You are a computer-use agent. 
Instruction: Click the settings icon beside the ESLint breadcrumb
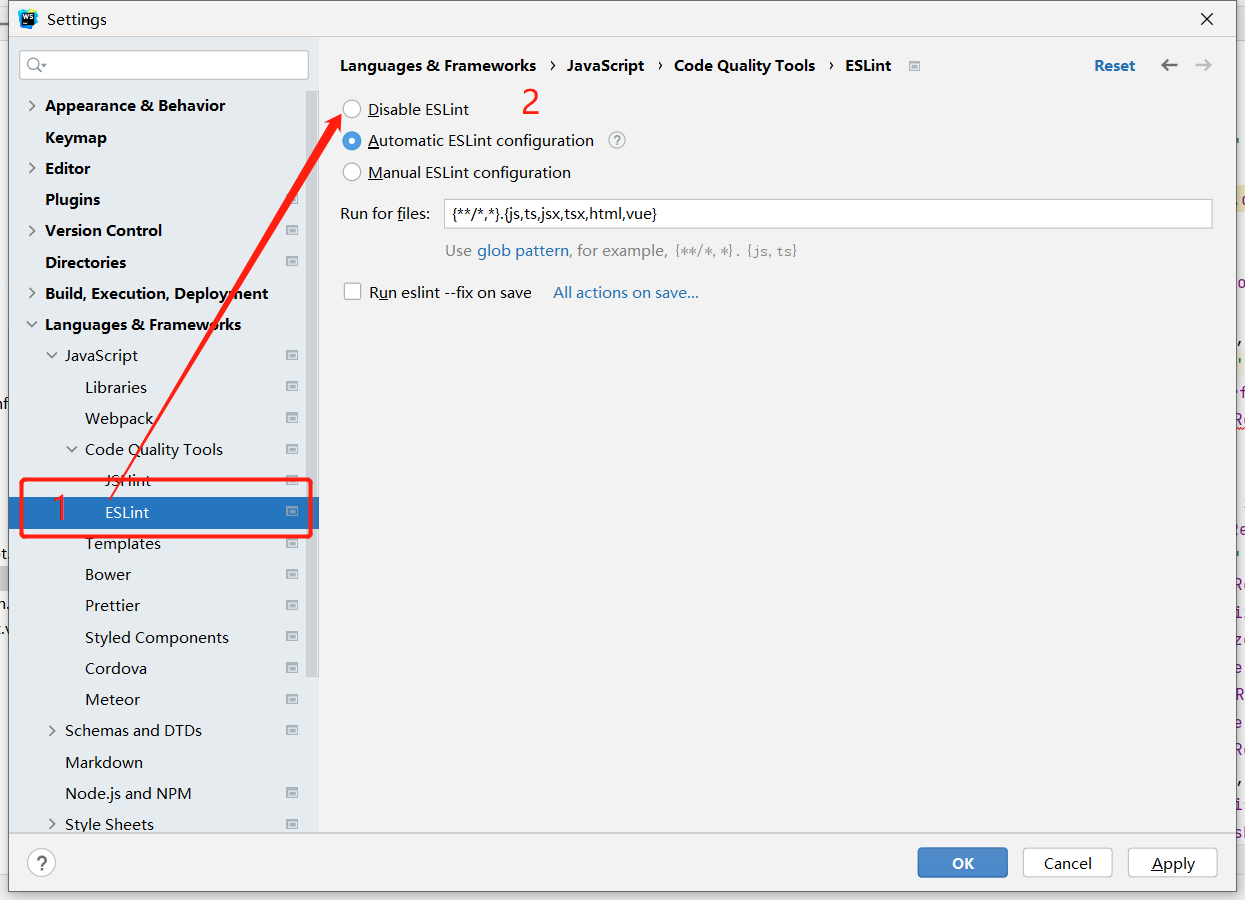click(914, 65)
